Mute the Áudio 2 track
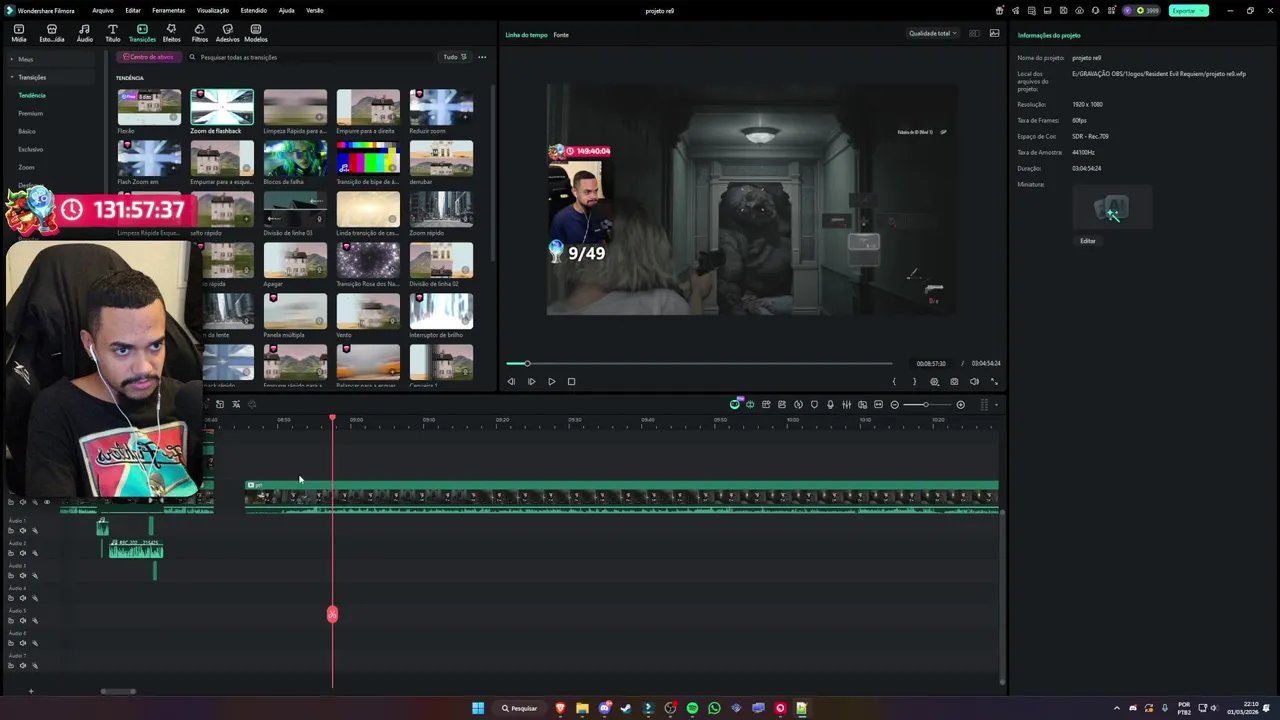The image size is (1280, 720). coord(23,553)
